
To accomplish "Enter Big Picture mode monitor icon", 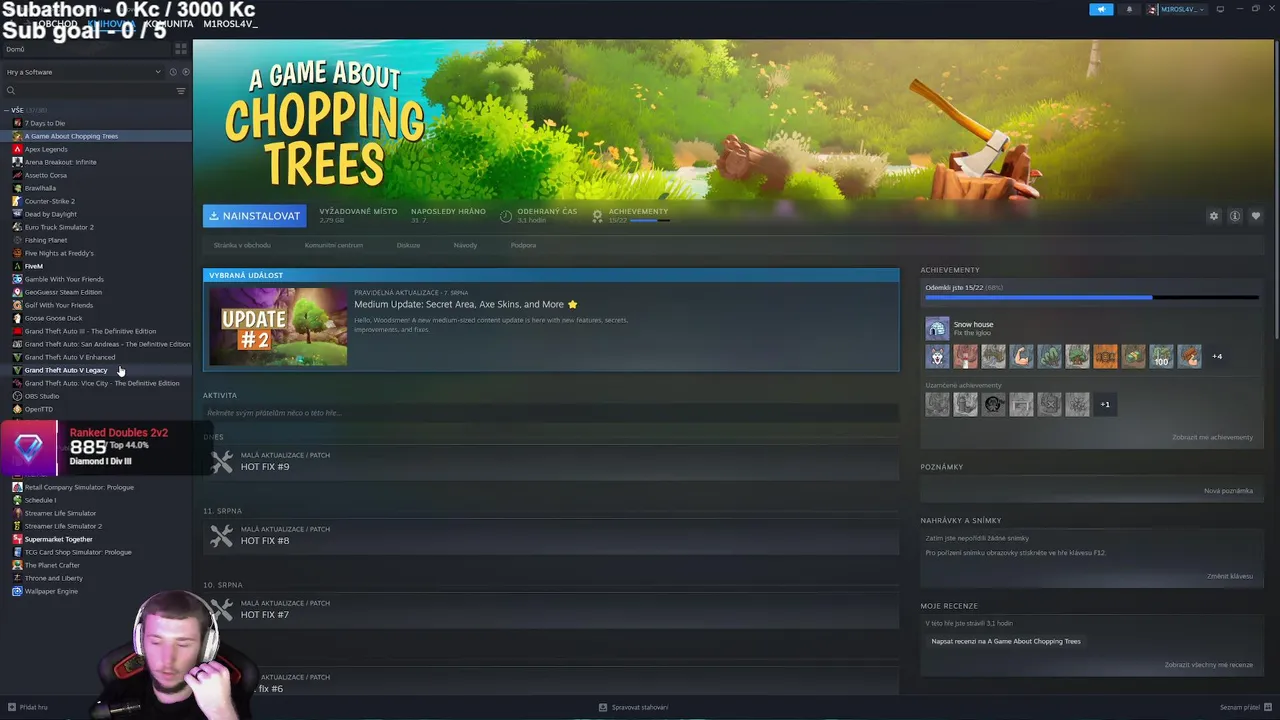I will 1220,9.
